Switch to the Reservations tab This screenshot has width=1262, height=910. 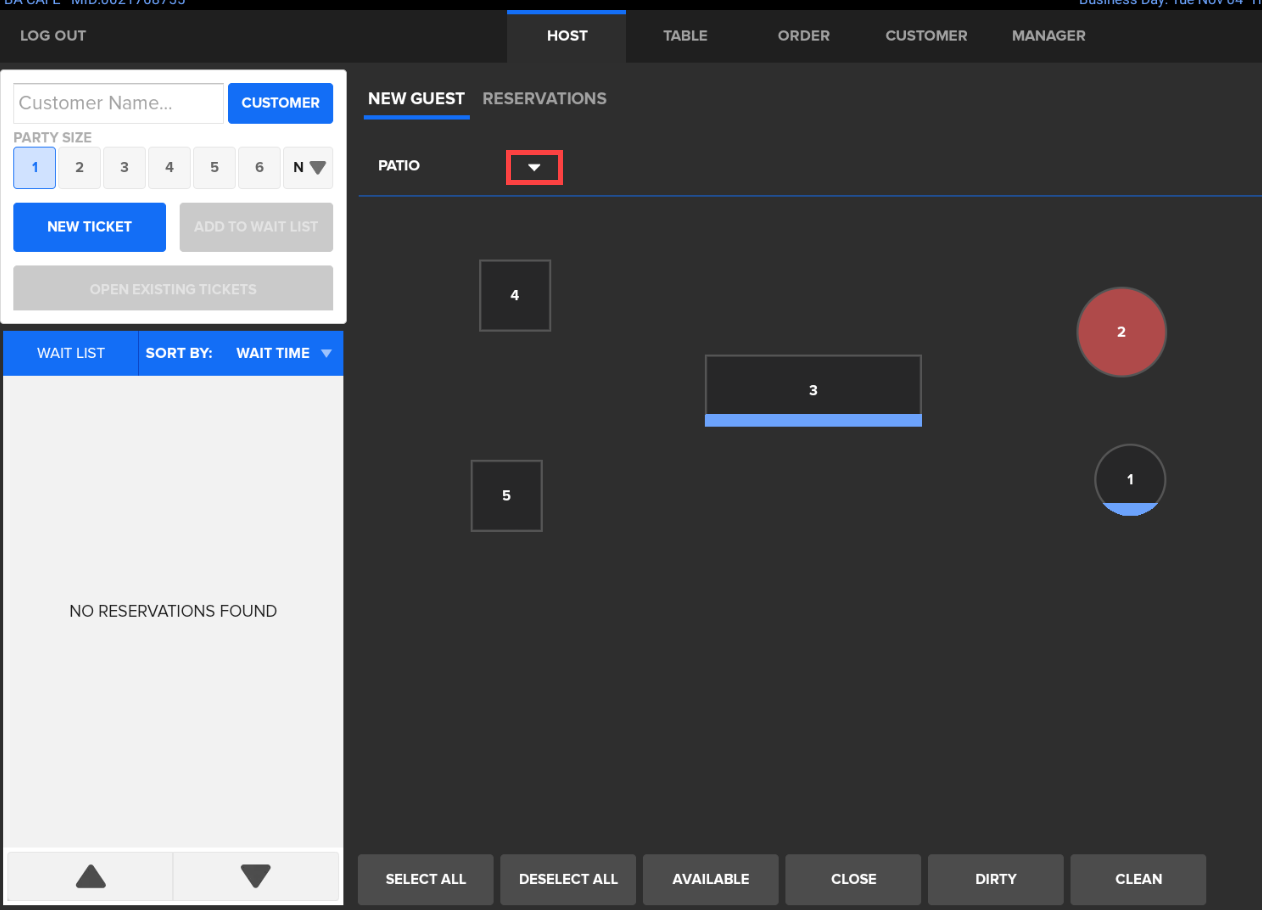(x=544, y=98)
